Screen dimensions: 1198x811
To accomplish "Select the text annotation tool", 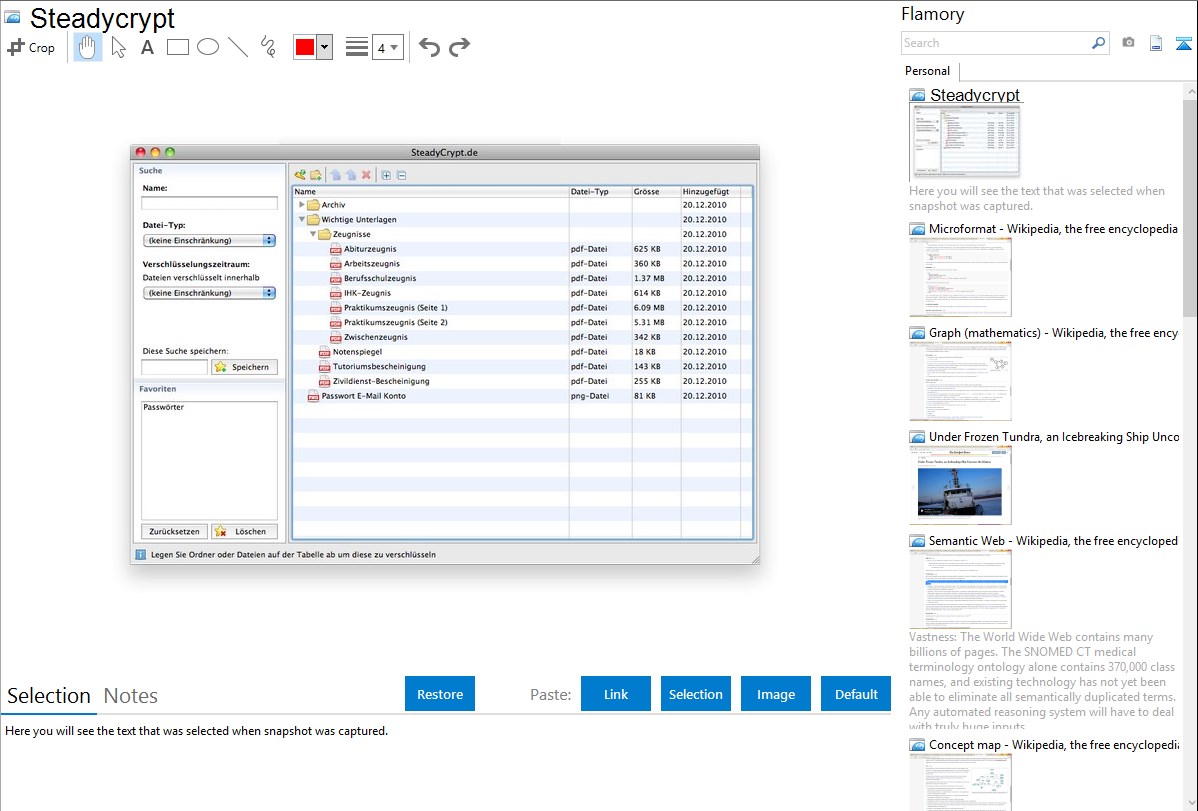I will pos(147,47).
